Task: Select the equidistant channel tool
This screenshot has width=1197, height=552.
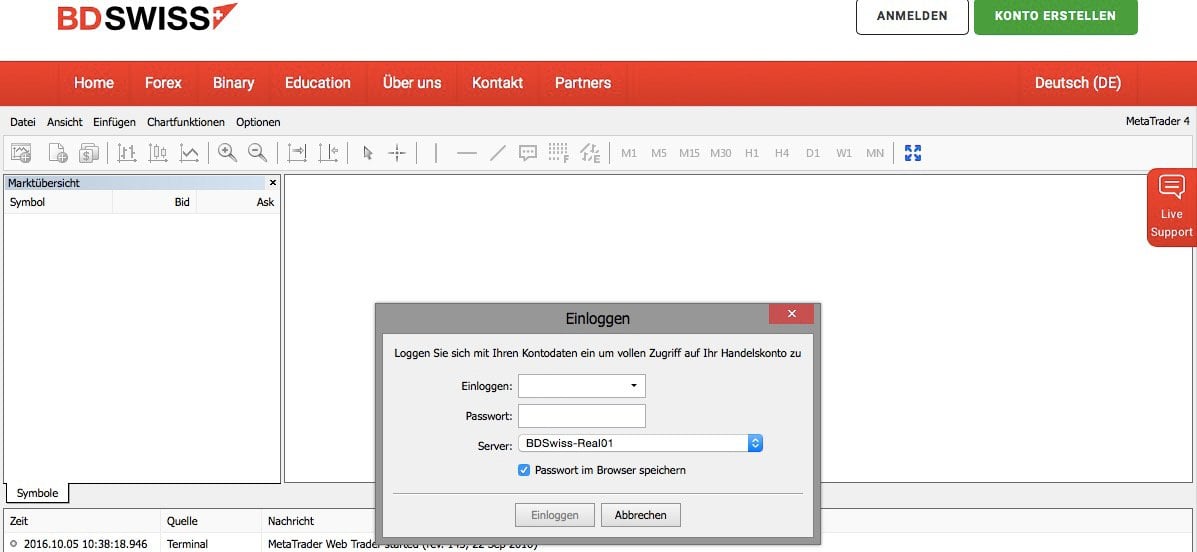Action: tap(590, 153)
